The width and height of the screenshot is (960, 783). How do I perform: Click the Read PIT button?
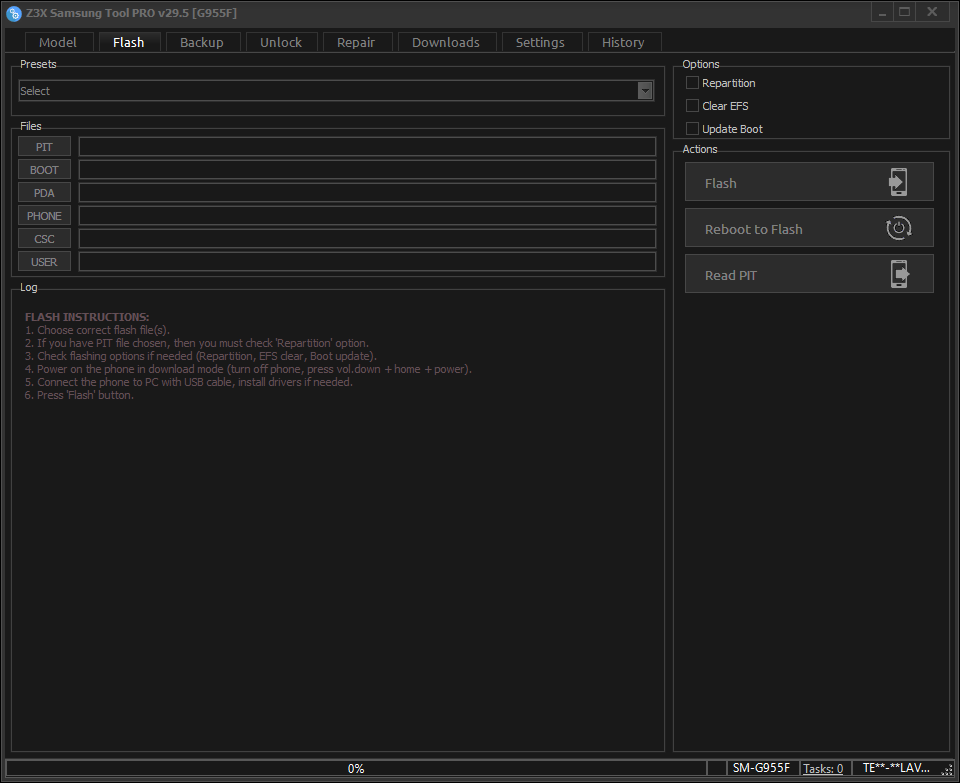809,274
